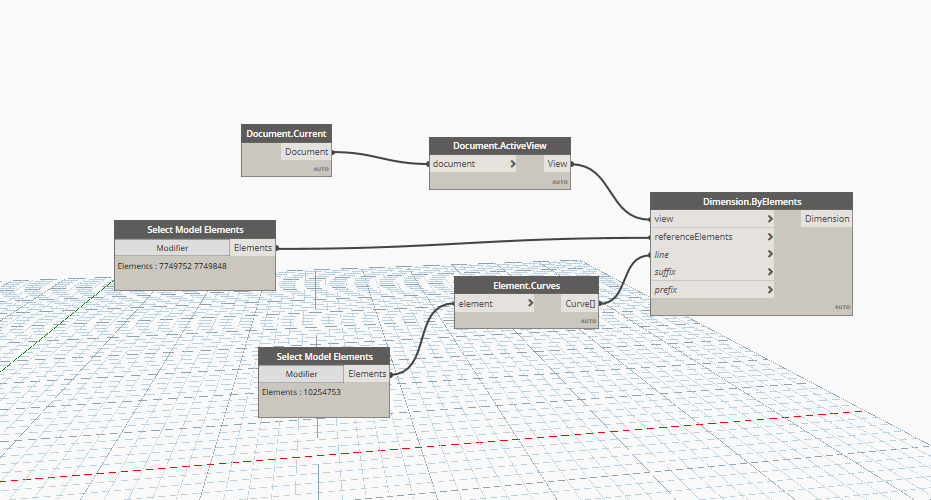Click the View output port
Screen dimensions: 931x500
pyautogui.click(x=557, y=164)
